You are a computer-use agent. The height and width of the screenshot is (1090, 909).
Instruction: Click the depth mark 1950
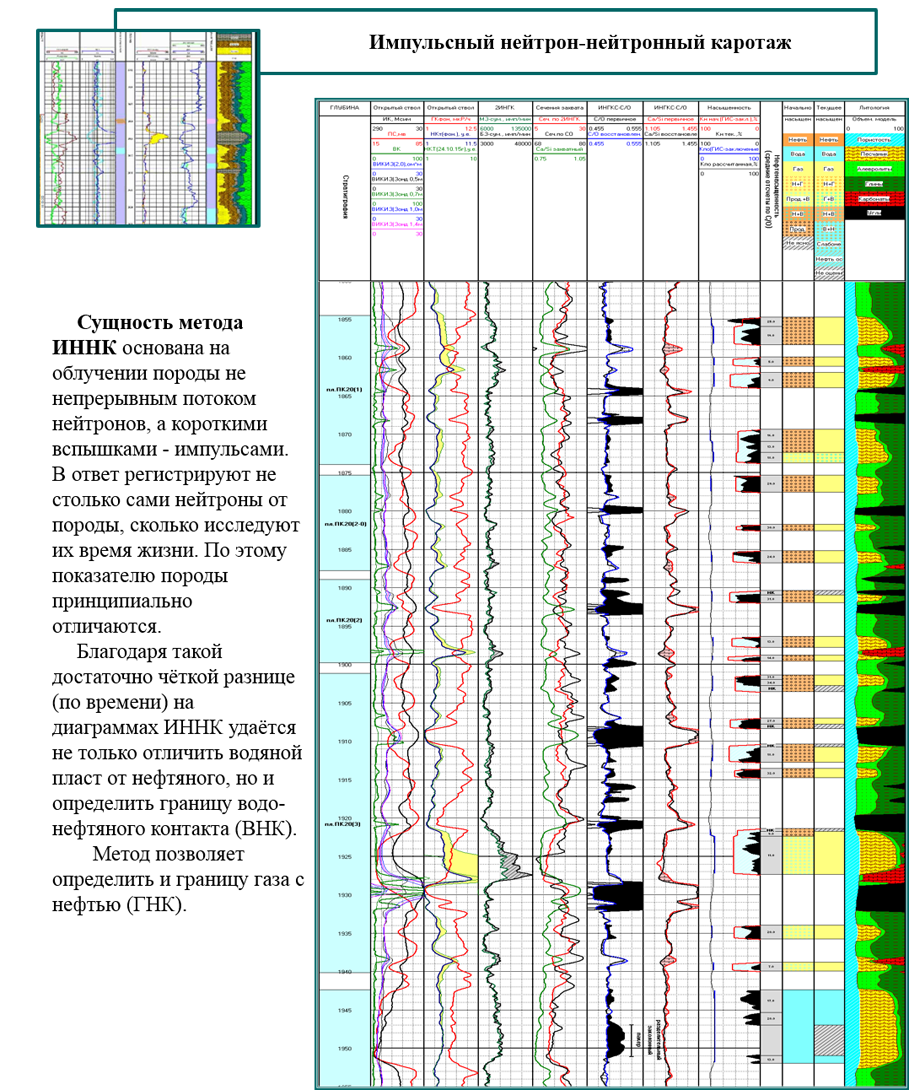click(345, 1048)
